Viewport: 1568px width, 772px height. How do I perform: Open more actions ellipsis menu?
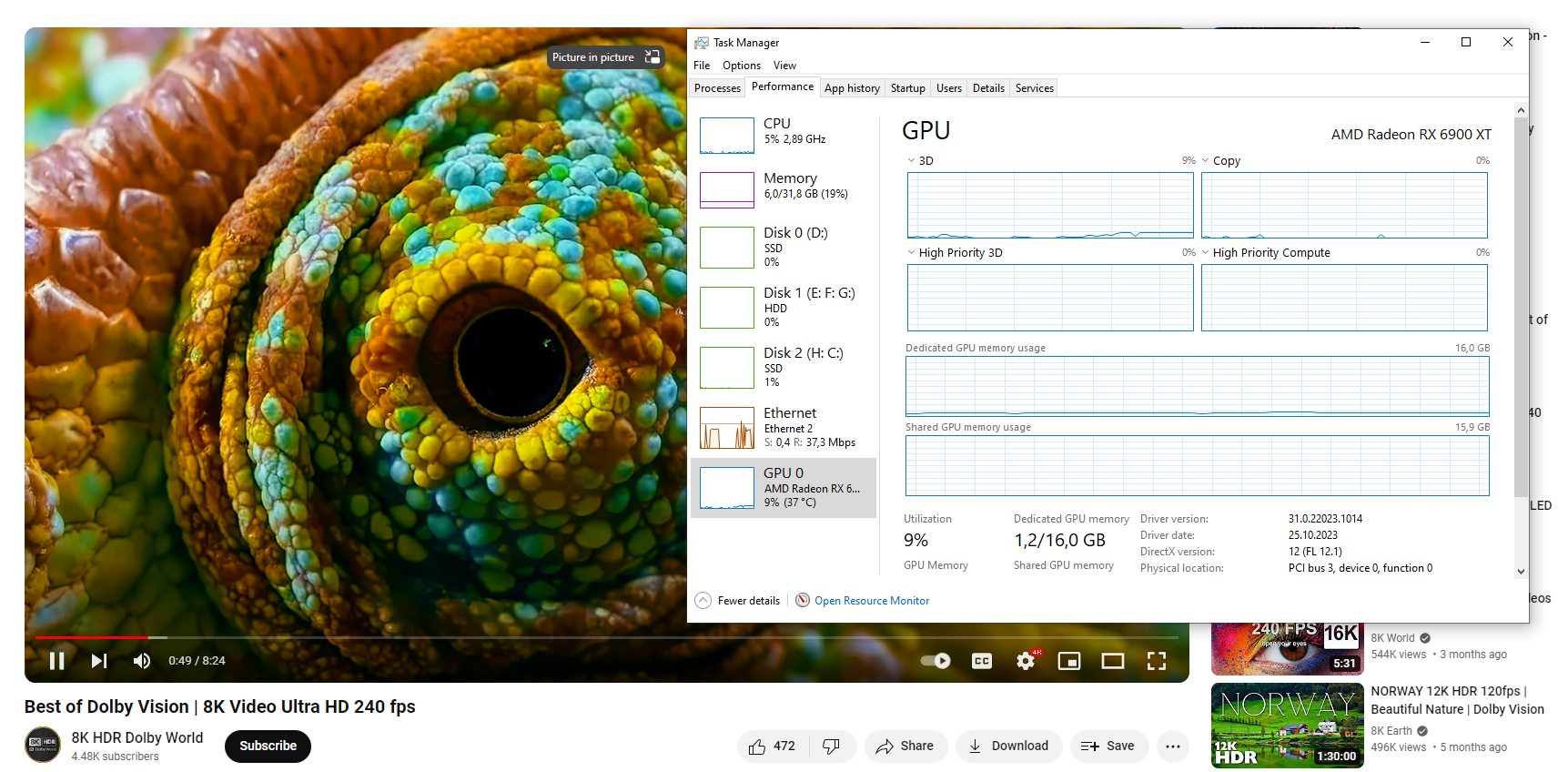point(1172,747)
